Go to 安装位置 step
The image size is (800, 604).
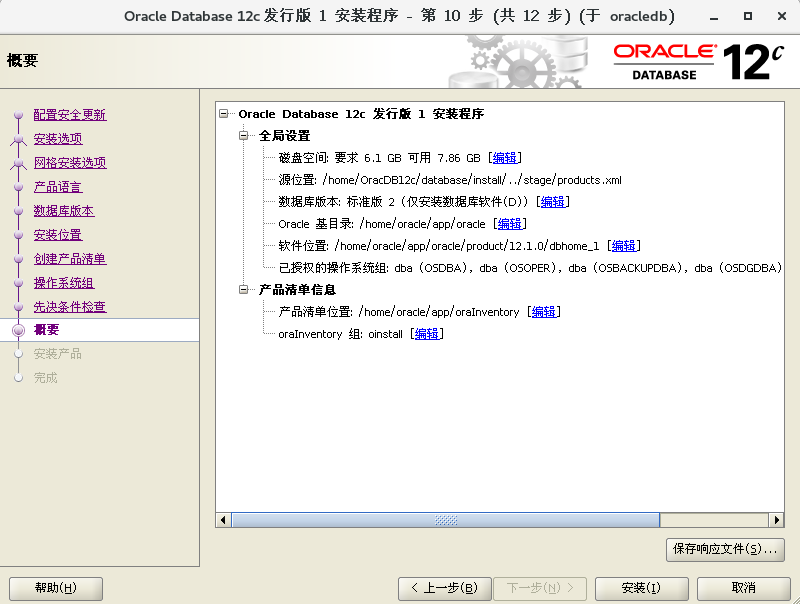[58, 235]
